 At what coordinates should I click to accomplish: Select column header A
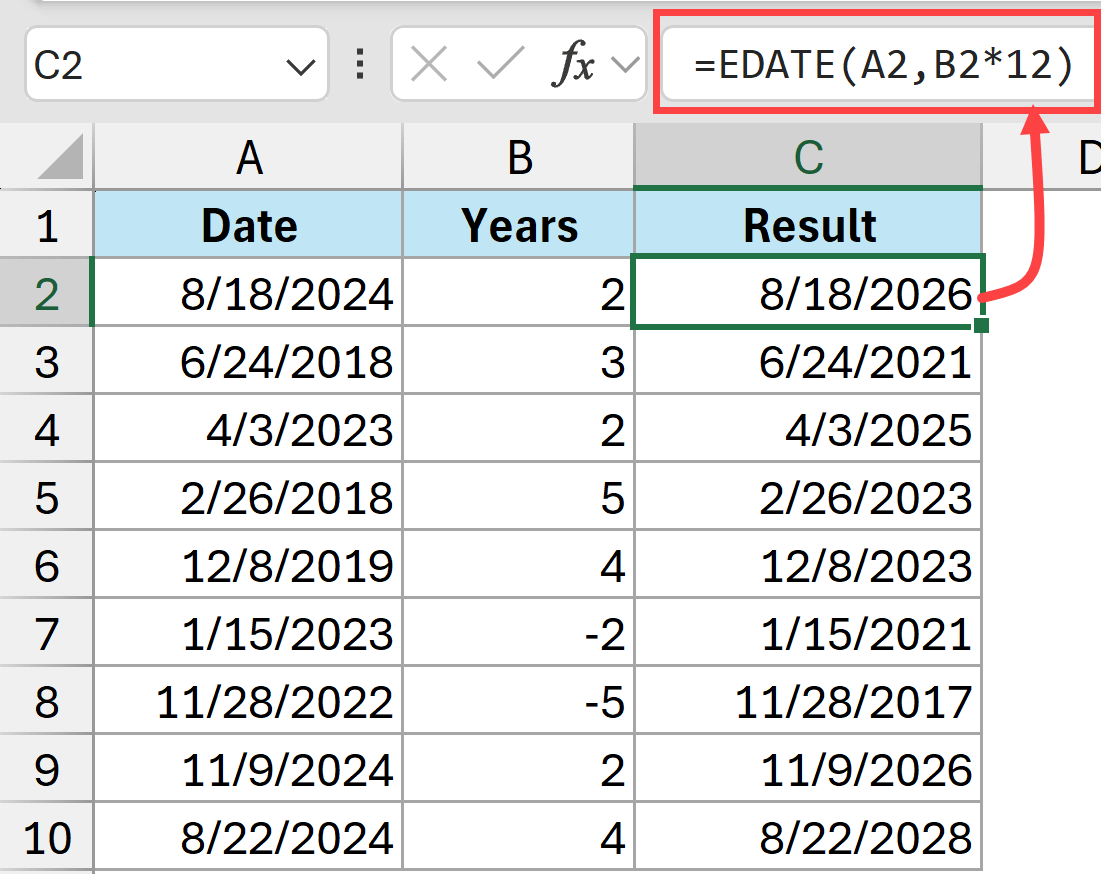pyautogui.click(x=247, y=160)
